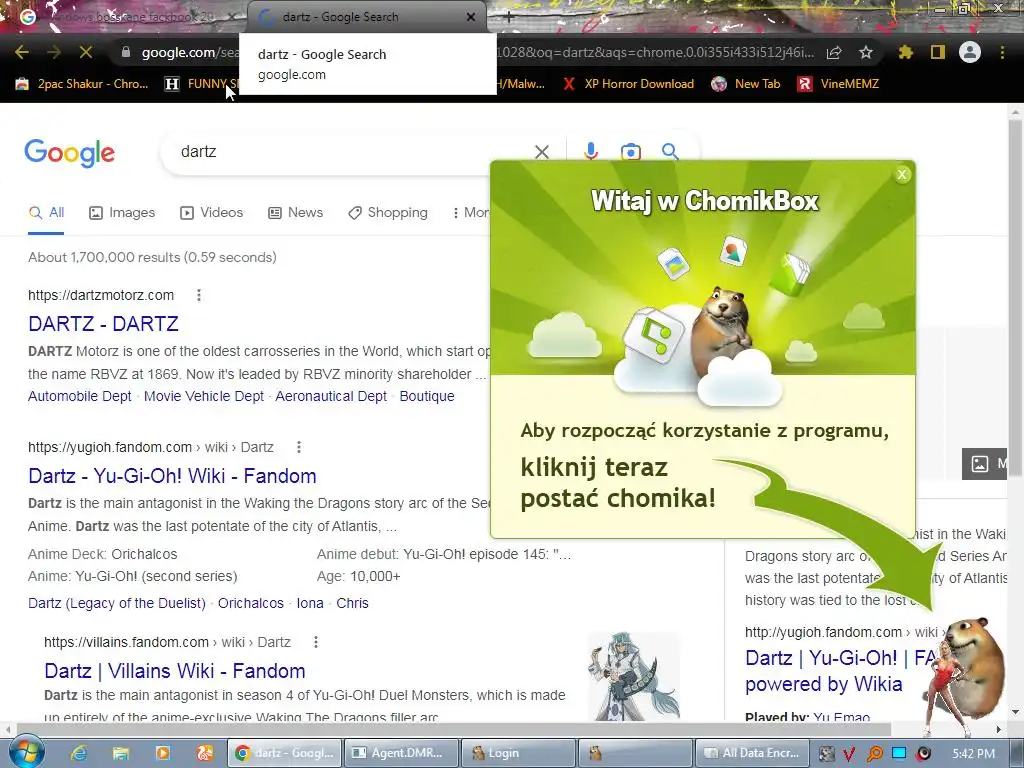Stop loading the page with the X button

coord(86,52)
